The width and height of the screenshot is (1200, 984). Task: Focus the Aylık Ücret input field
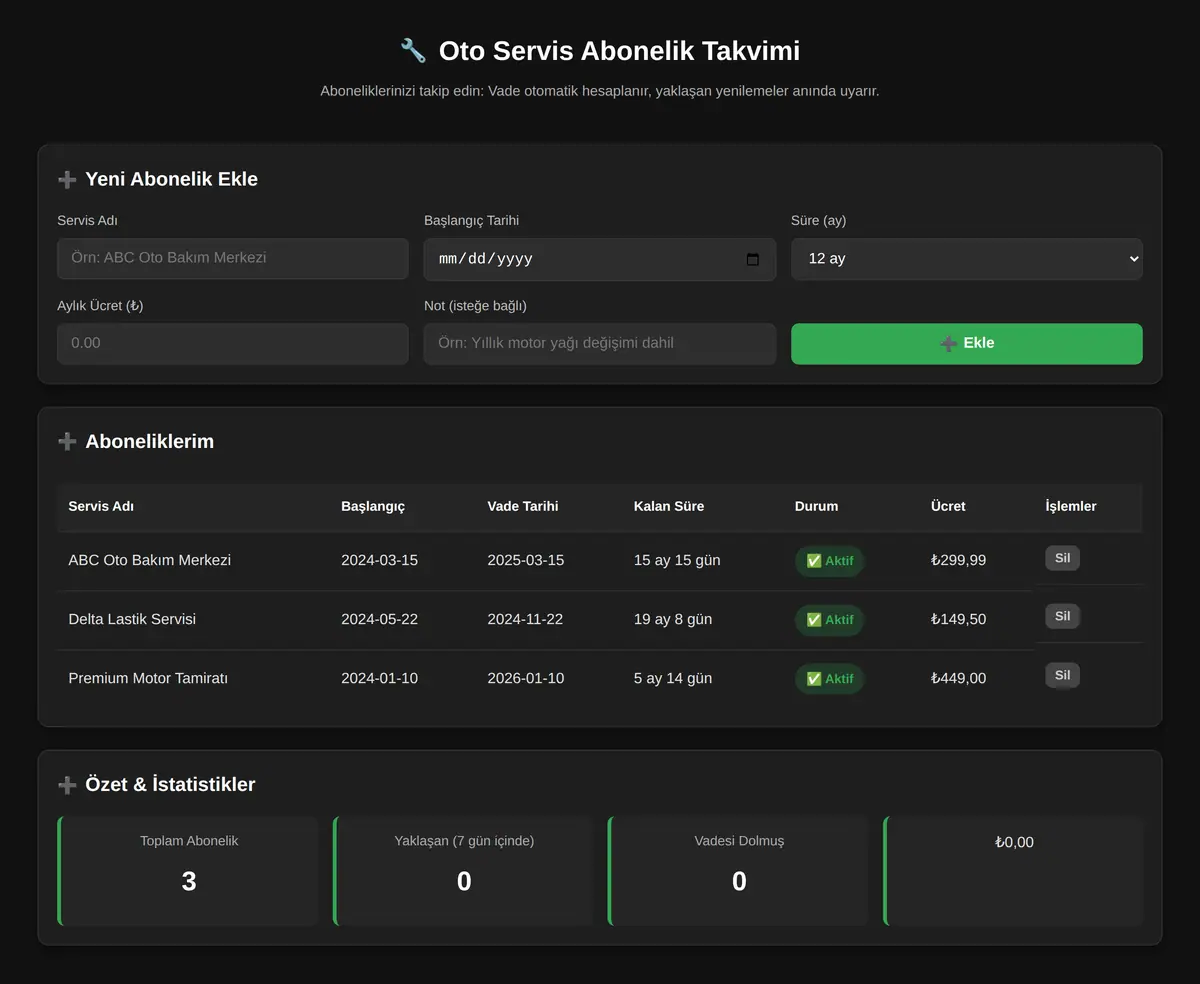[x=233, y=343]
